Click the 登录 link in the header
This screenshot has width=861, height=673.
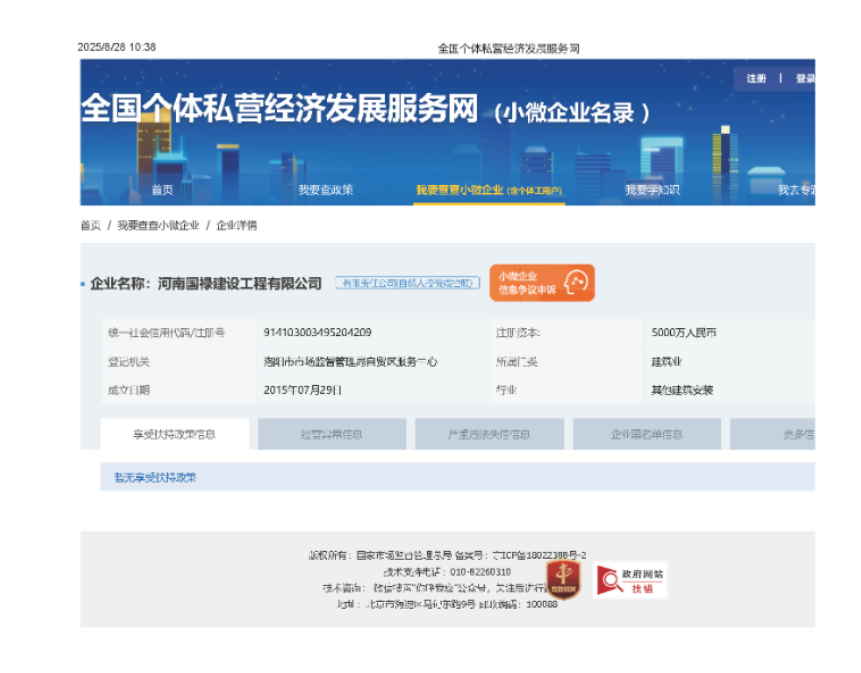(804, 79)
